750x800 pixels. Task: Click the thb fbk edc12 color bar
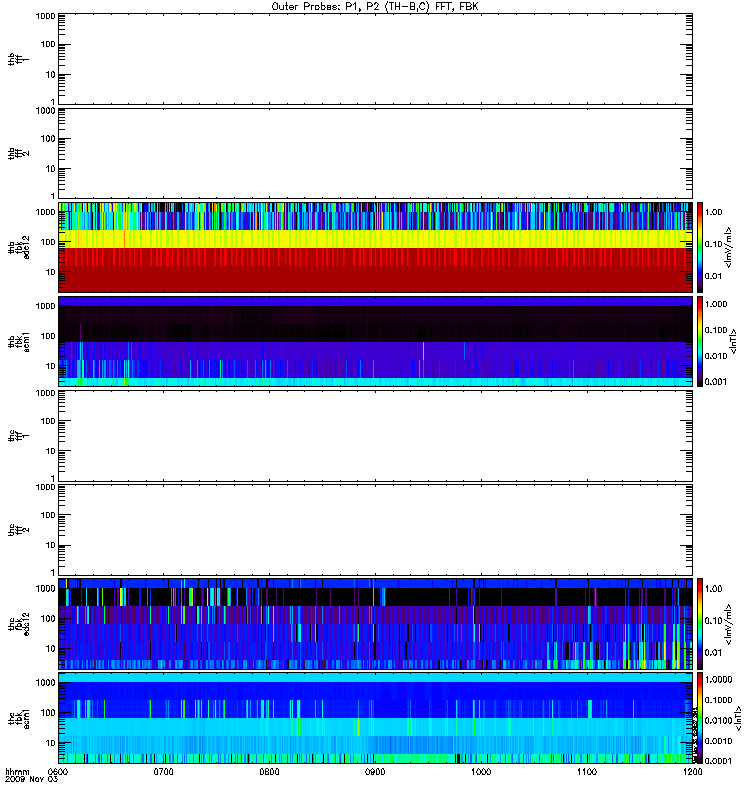pyautogui.click(x=700, y=247)
